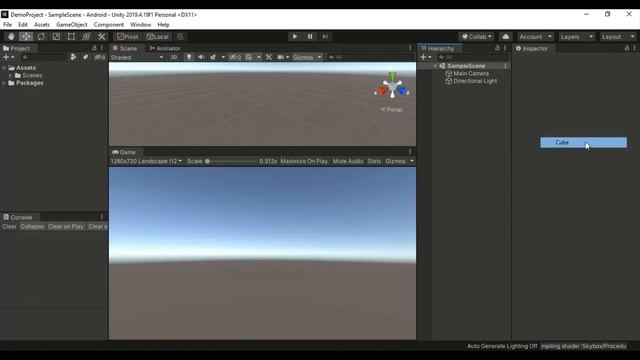Select the Game tab
This screenshot has height=360, width=640.
[x=124, y=152]
